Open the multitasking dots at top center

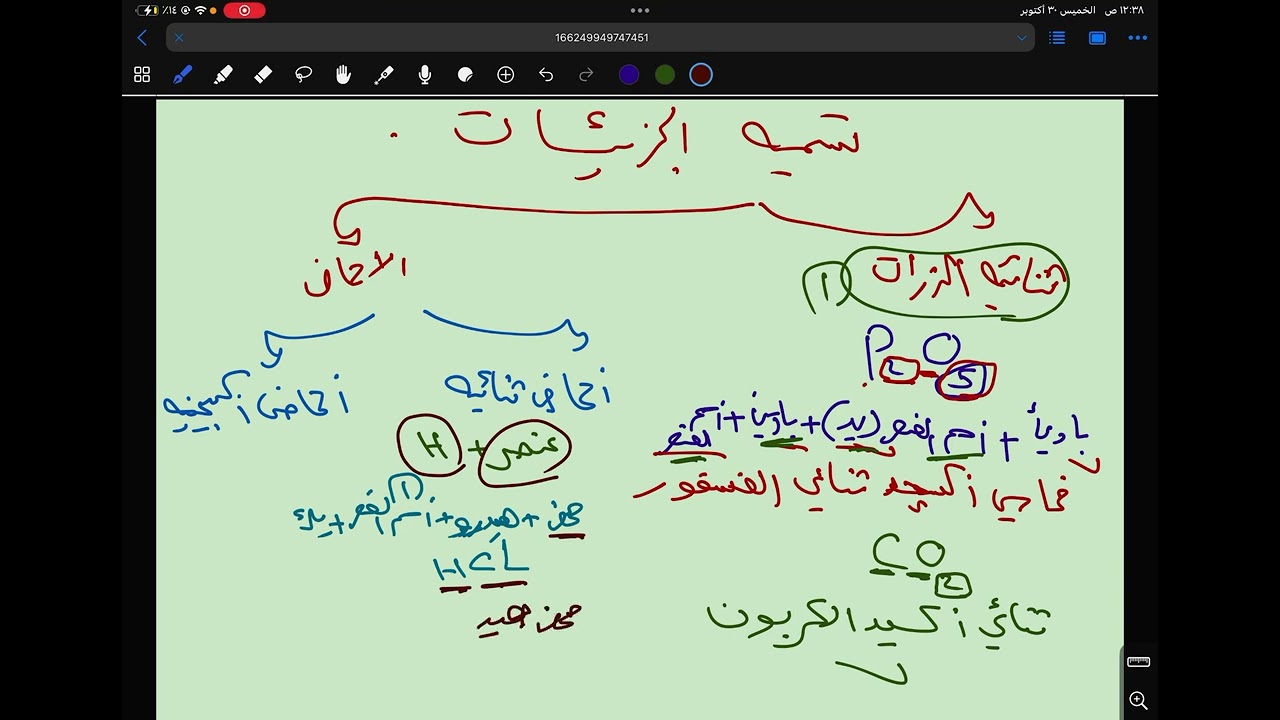[x=640, y=10]
